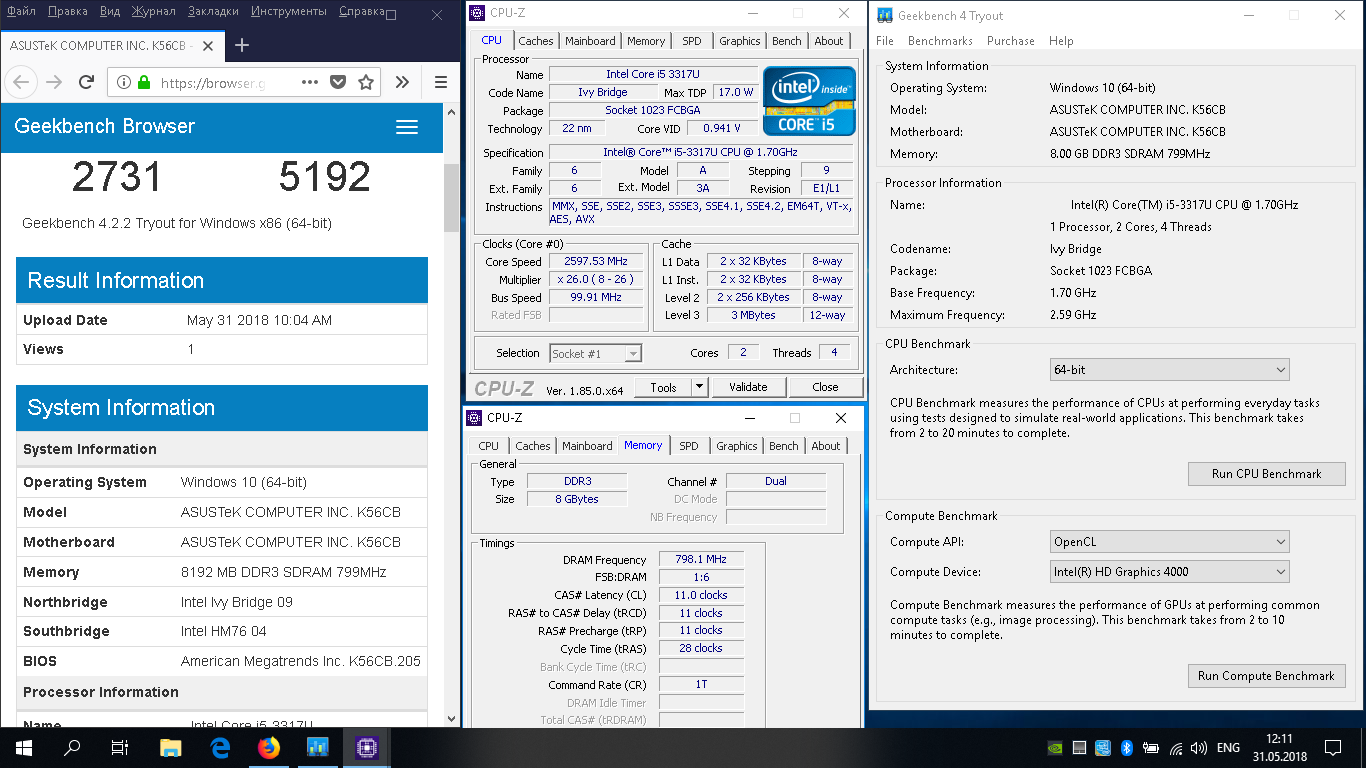
Task: Open Geekbench Purchase menu
Action: 1010,41
